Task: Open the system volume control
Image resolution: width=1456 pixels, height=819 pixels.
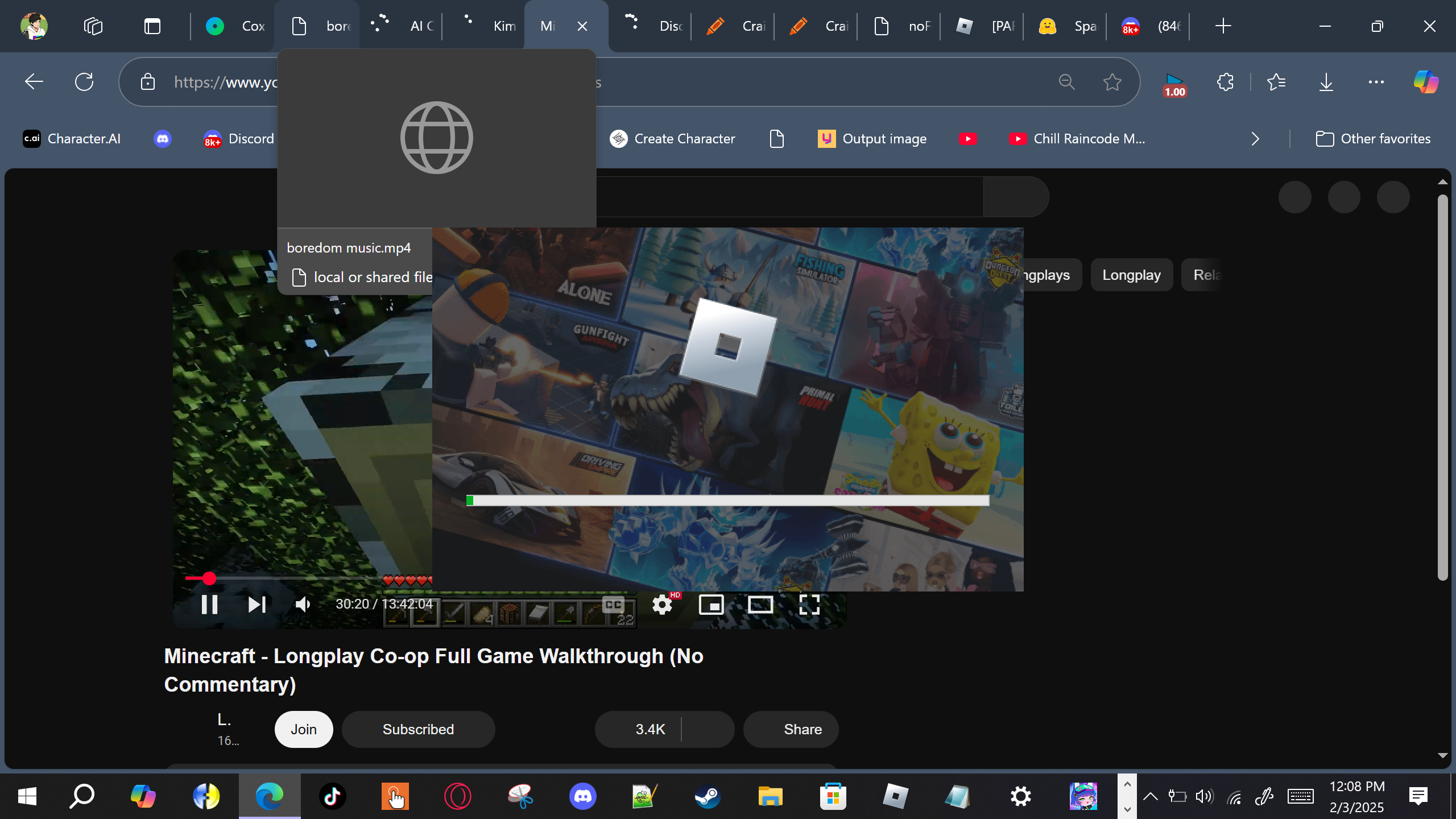Action: (1204, 796)
